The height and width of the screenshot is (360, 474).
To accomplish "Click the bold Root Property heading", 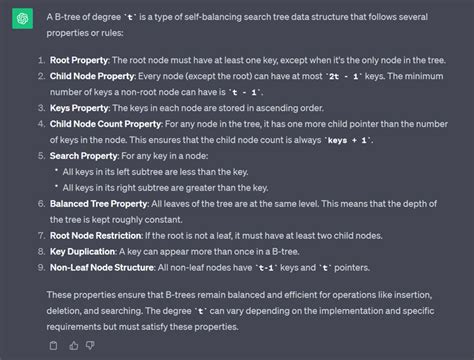I will tap(79, 60).
